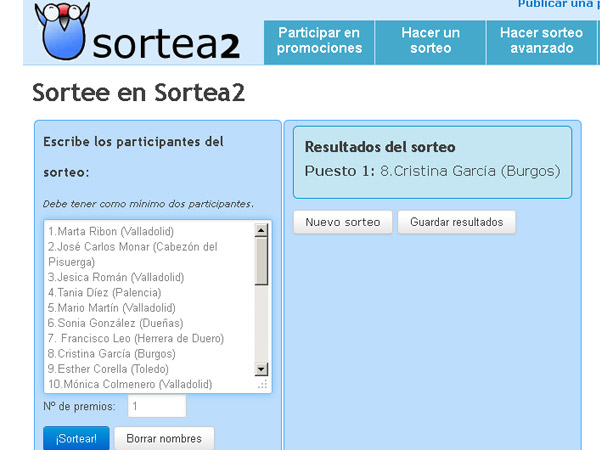Click the textarea resize handle
The width and height of the screenshot is (600, 450).
[x=263, y=385]
